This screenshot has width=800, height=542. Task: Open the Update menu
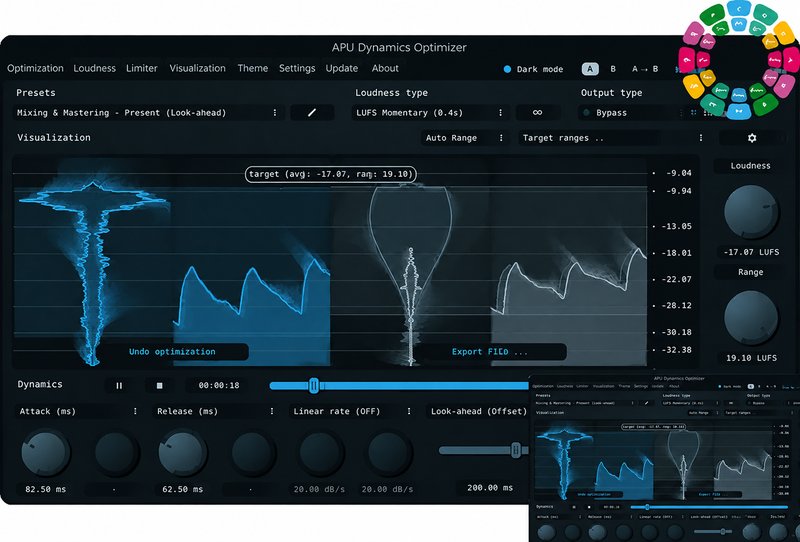342,68
